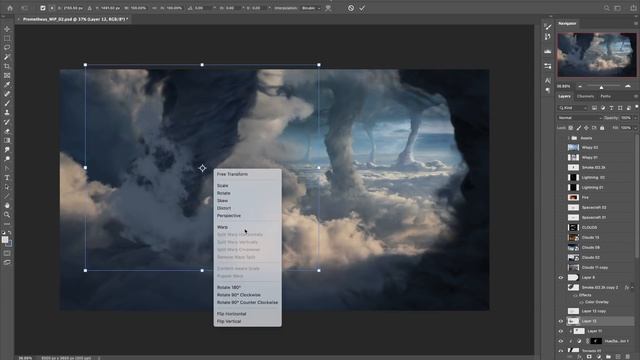Open the histogram panel icon

coord(548,51)
